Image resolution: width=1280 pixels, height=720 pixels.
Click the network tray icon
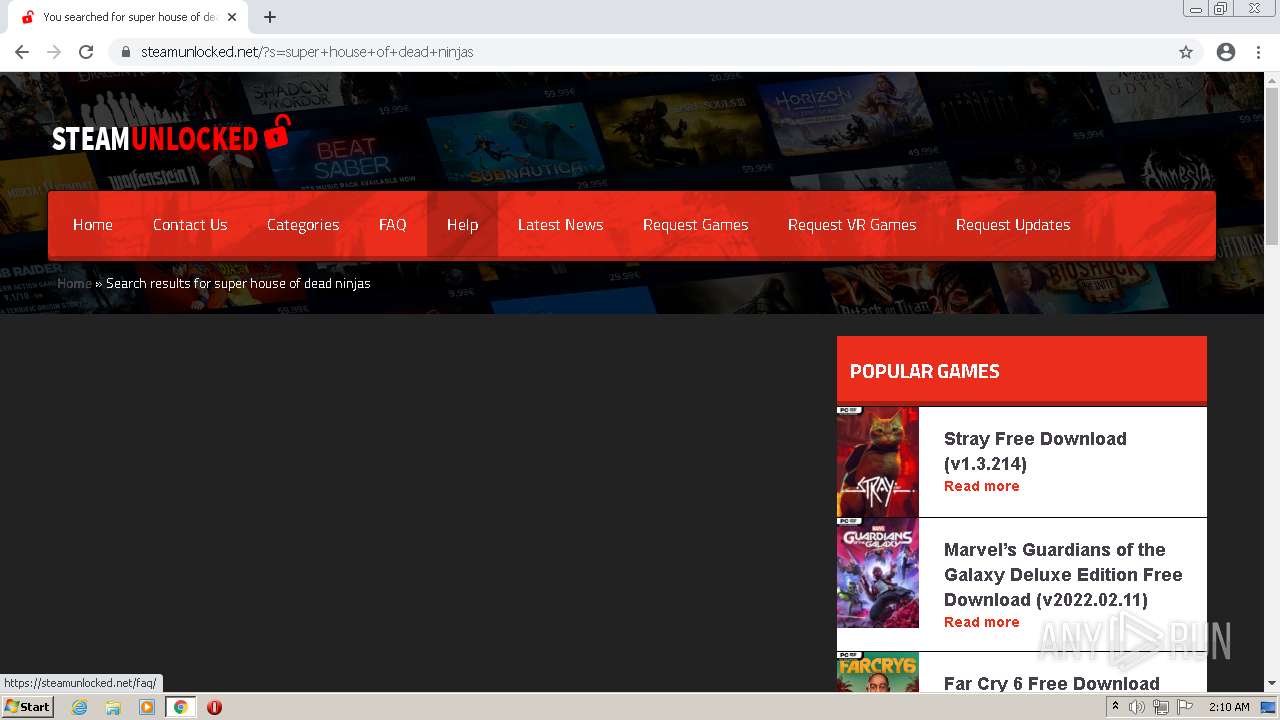coord(1161,707)
